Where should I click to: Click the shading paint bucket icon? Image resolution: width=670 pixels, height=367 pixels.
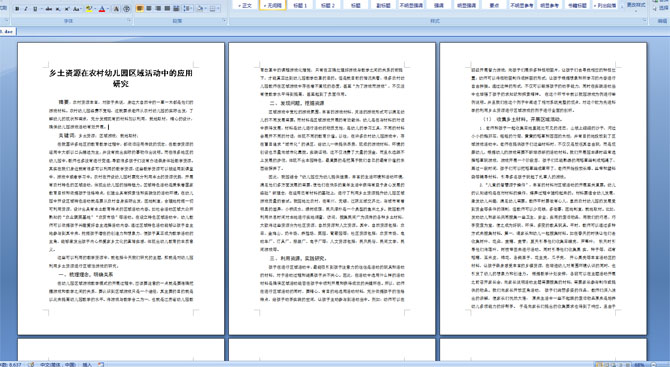200,9
